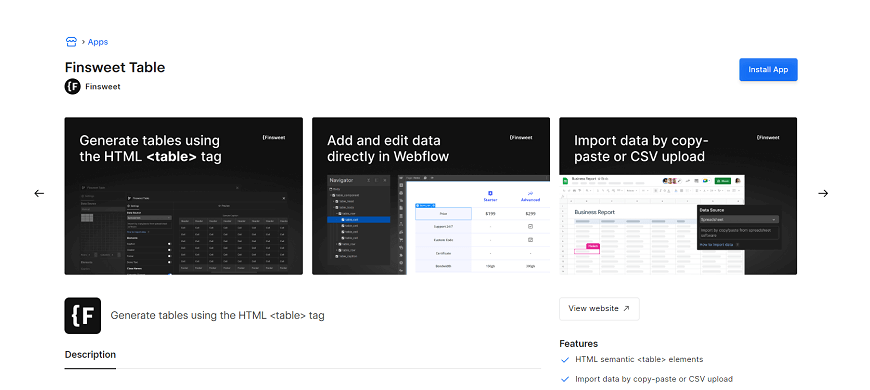Install the Finsweet Table app
Viewport: 870px width, 390px height.
pyautogui.click(x=768, y=69)
